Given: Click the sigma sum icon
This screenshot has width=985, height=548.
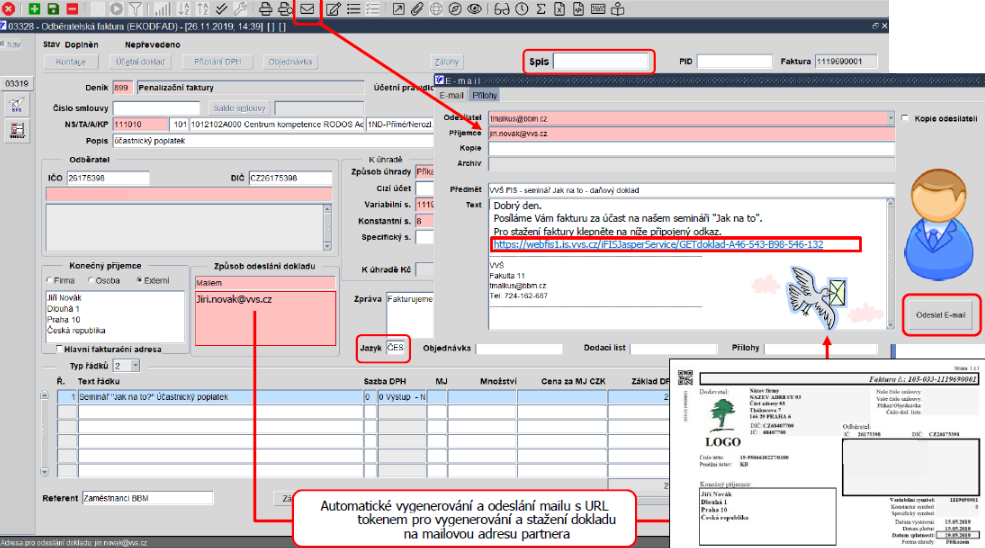Looking at the screenshot, I should point(541,9).
